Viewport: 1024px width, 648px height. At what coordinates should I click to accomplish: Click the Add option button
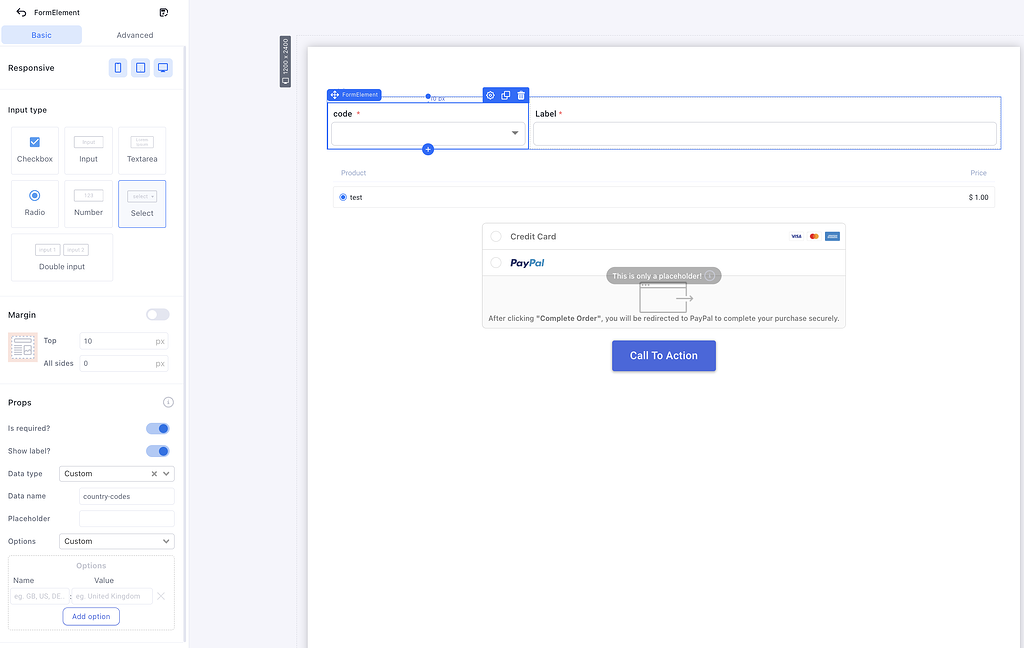coord(91,616)
